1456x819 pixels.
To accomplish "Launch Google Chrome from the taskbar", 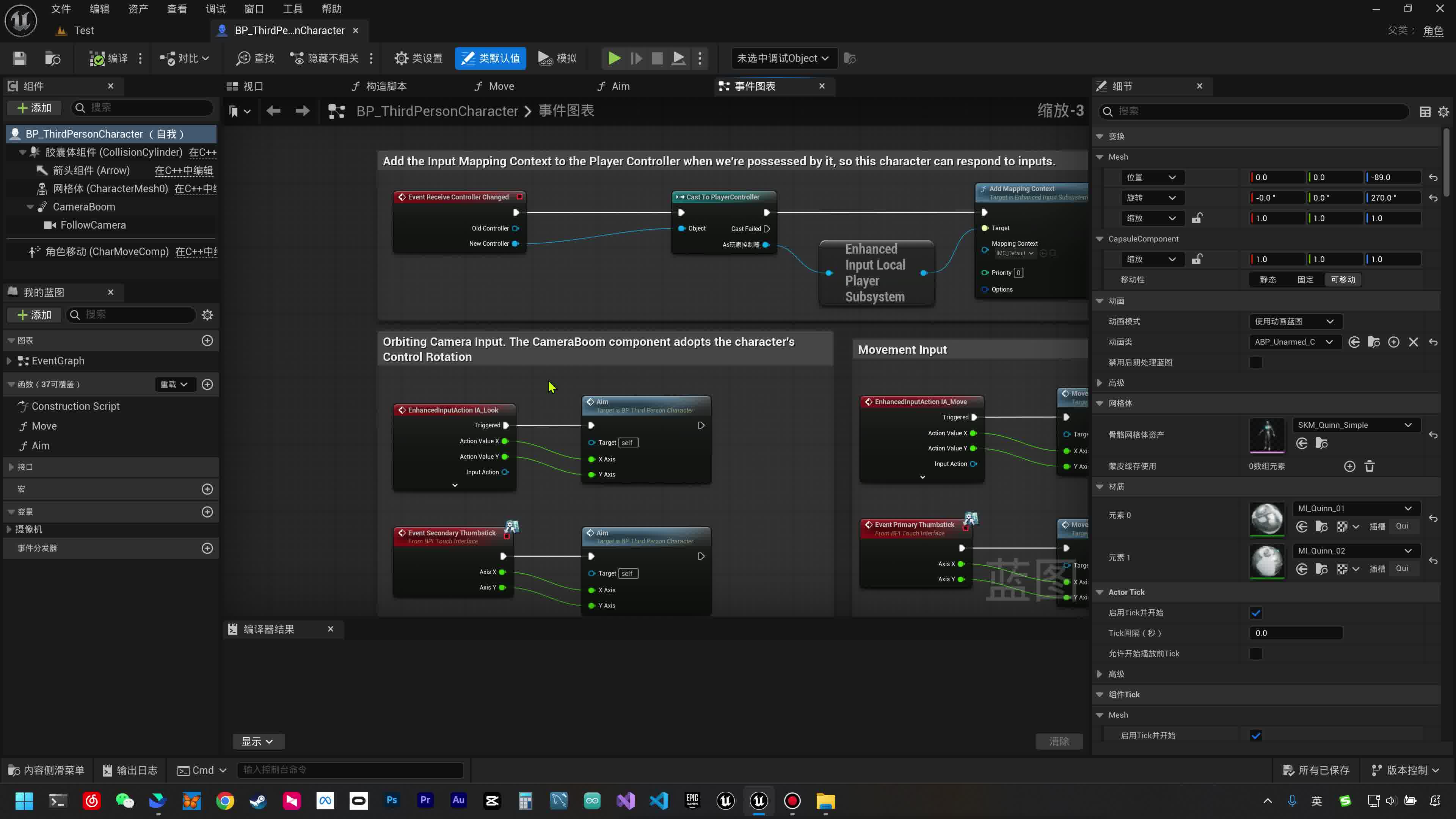I will pos(225,801).
